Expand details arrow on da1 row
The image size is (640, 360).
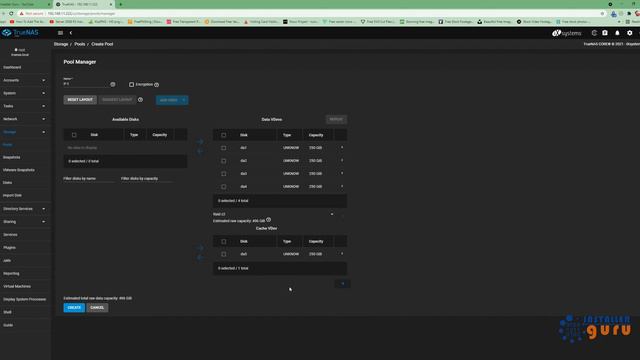[342, 147]
